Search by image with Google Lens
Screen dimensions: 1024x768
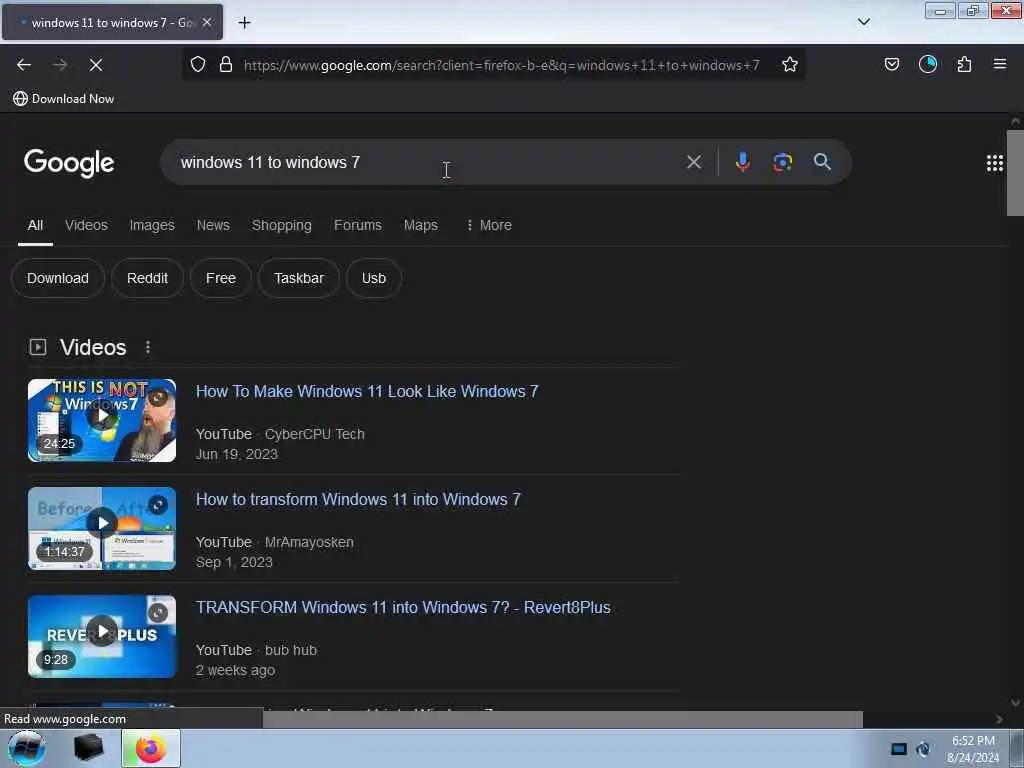click(x=782, y=162)
